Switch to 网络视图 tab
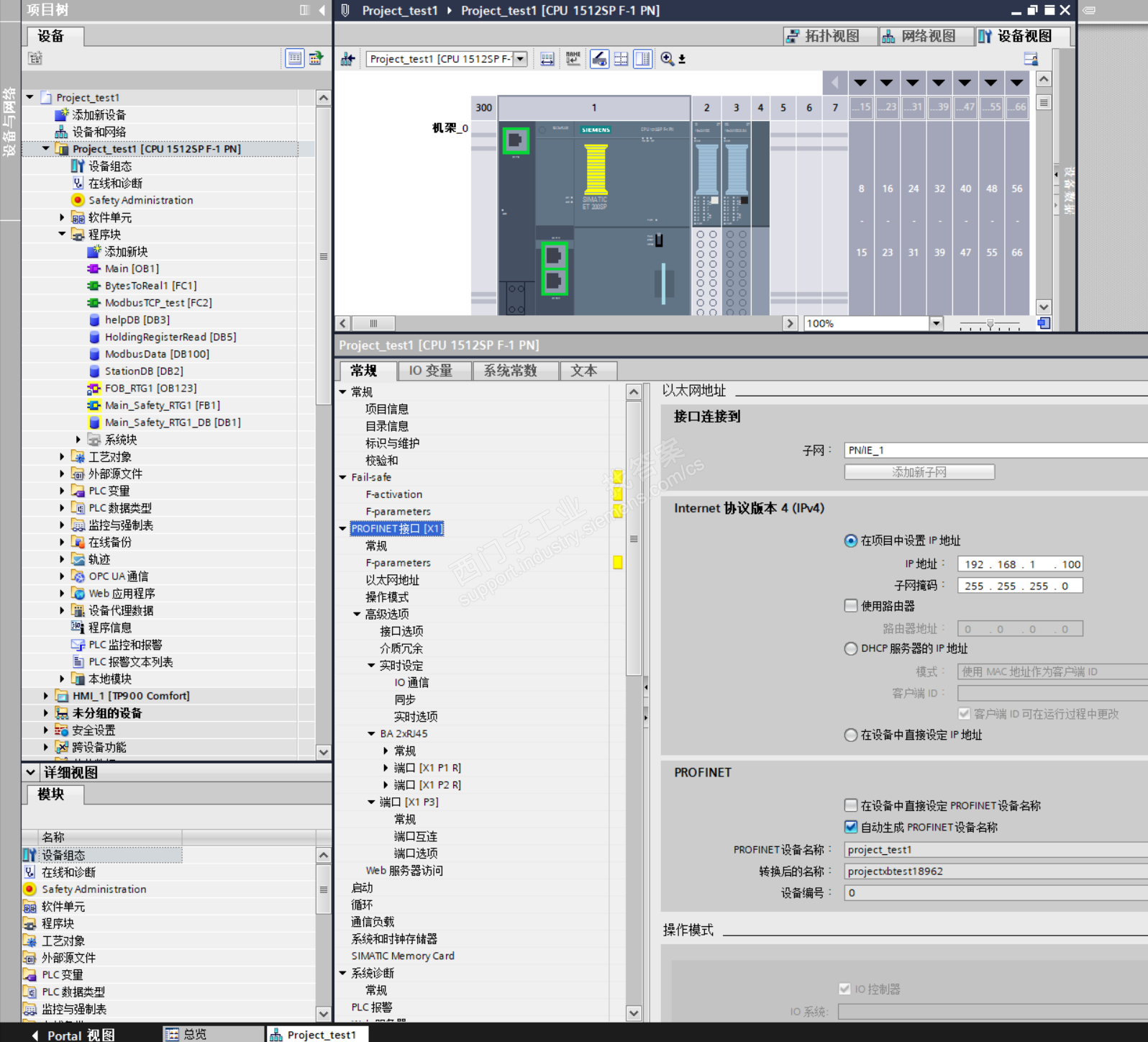Image resolution: width=1148 pixels, height=1042 pixels. tap(927, 36)
